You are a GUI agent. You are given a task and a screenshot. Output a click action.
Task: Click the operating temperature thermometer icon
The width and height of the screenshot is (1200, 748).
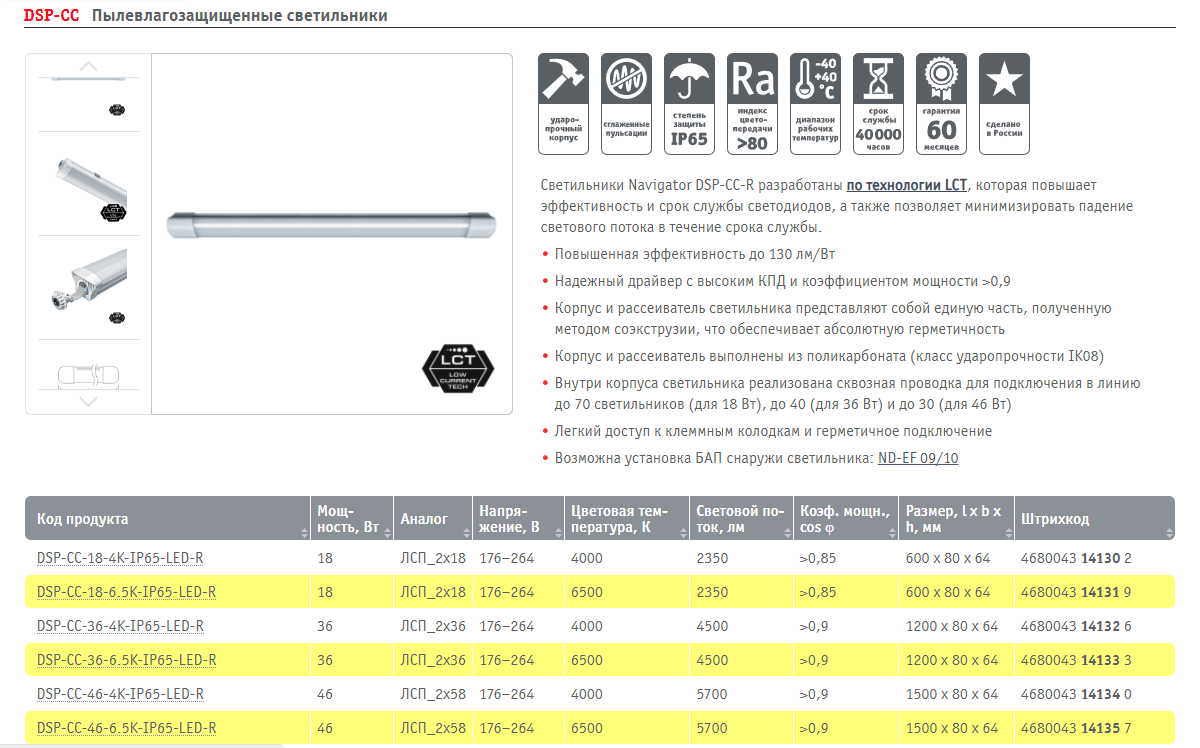[816, 104]
